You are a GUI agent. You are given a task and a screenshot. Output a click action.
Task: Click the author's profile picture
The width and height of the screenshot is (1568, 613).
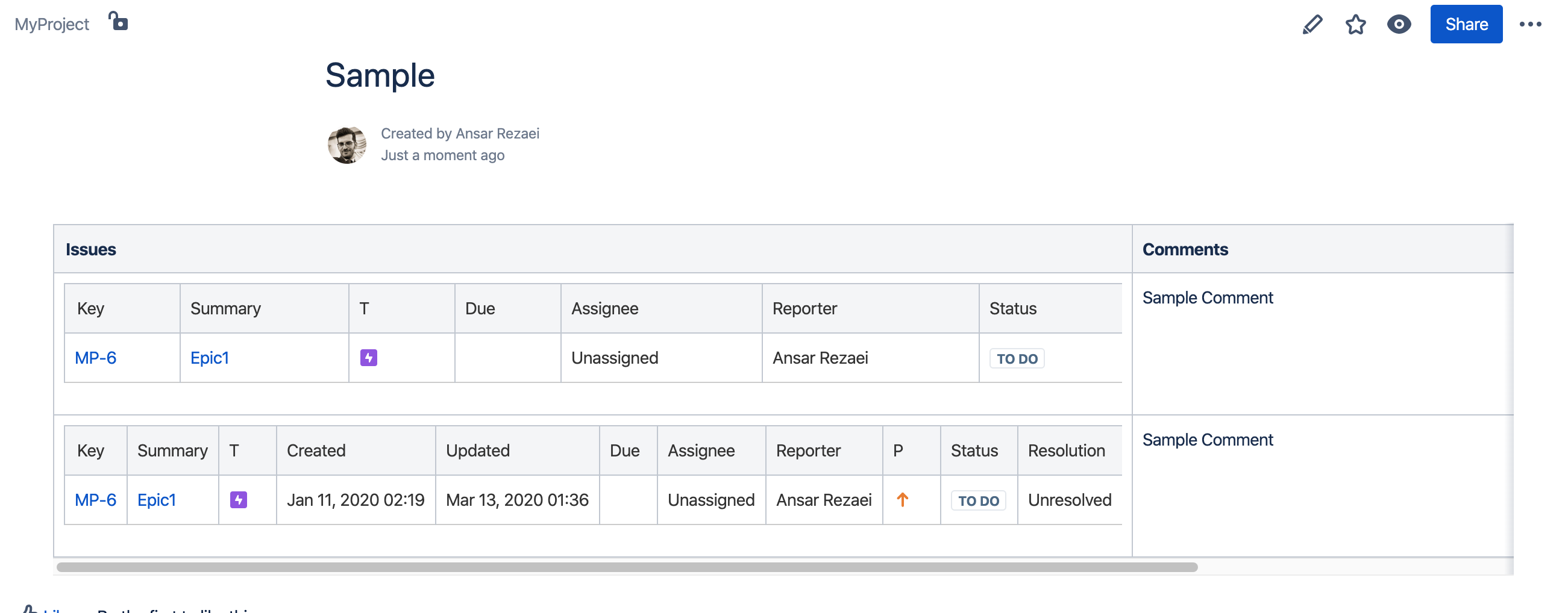click(347, 145)
